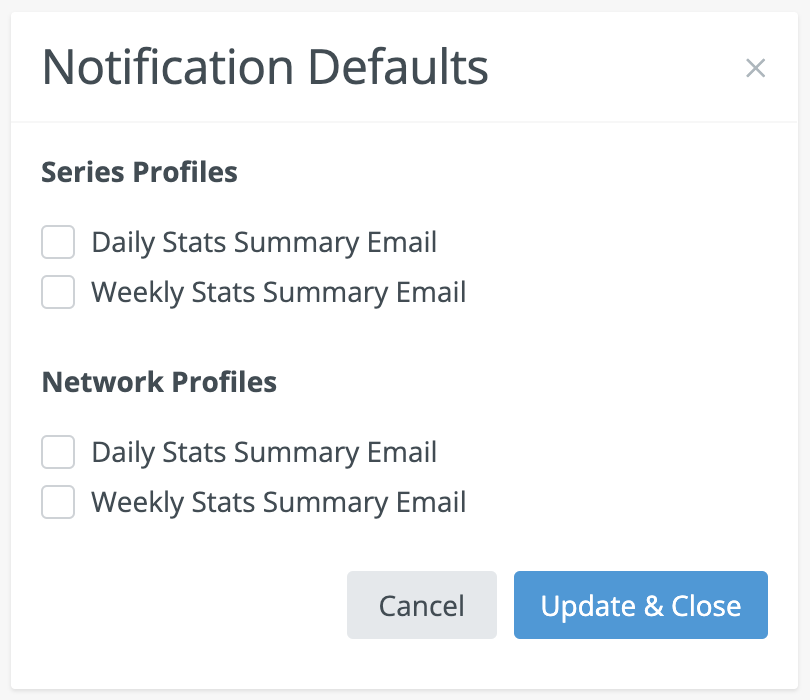The height and width of the screenshot is (700, 810).
Task: Click Daily Stats Summary Email label in Series Profiles
Action: [x=264, y=242]
